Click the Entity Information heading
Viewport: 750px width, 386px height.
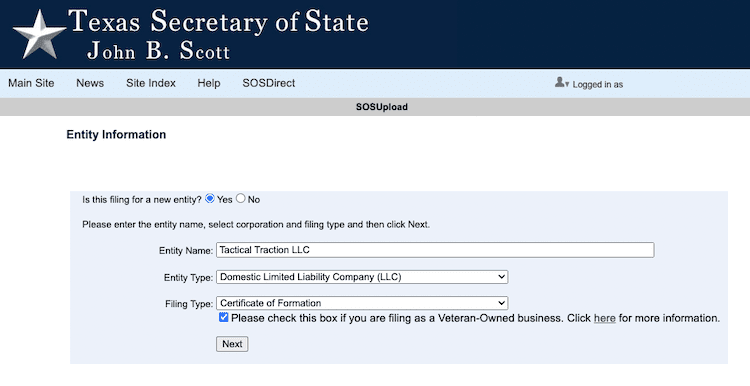click(x=116, y=134)
